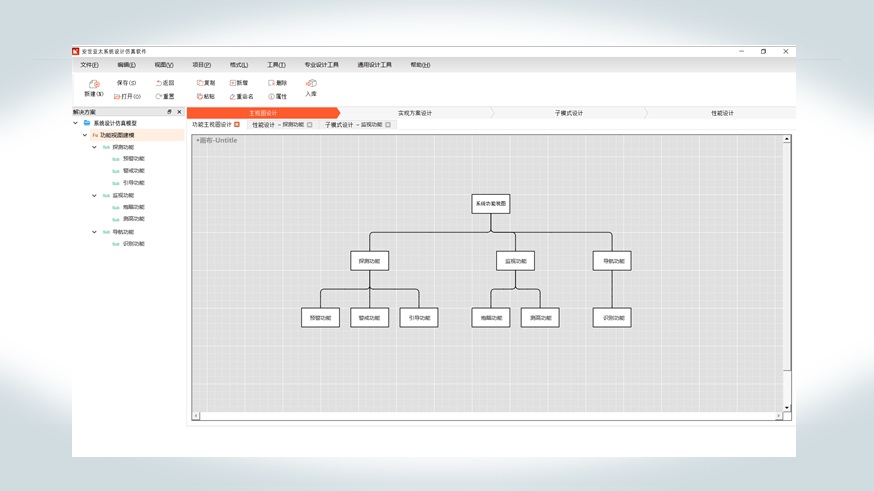Viewport: 874px width, 491px height.
Task: Click the 保存 (Save) toolbar button
Action: click(126, 83)
